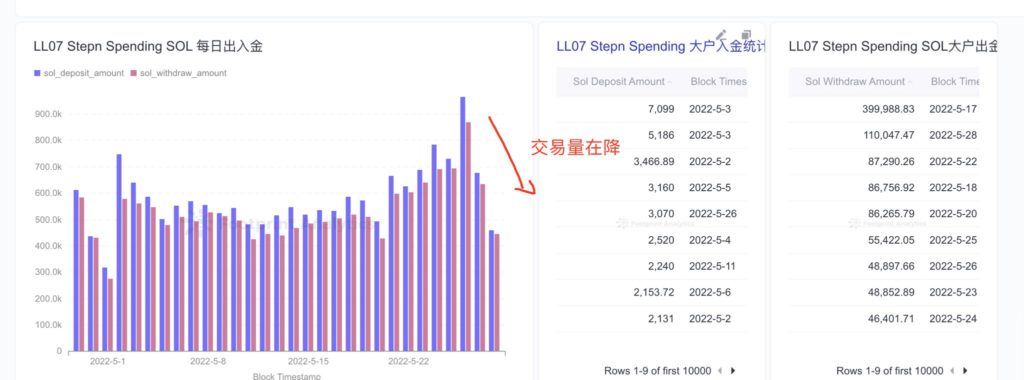This screenshot has height=380, width=1024.
Task: Click Rows 1-9 of first 10000 in deposit table
Action: point(658,371)
